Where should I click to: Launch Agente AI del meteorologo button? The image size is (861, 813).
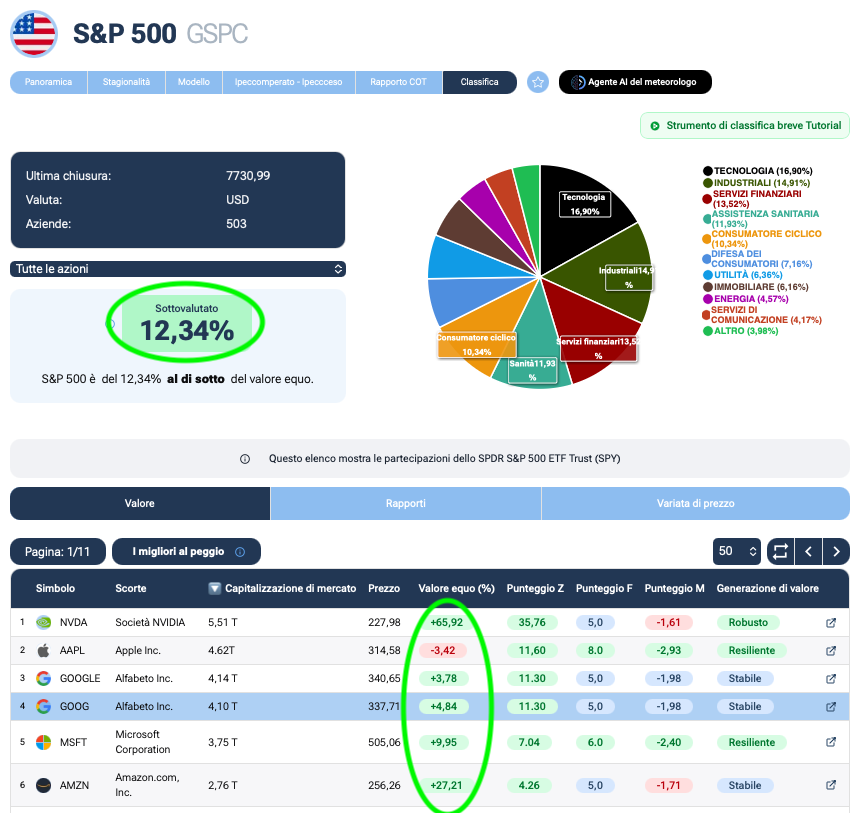tap(635, 82)
